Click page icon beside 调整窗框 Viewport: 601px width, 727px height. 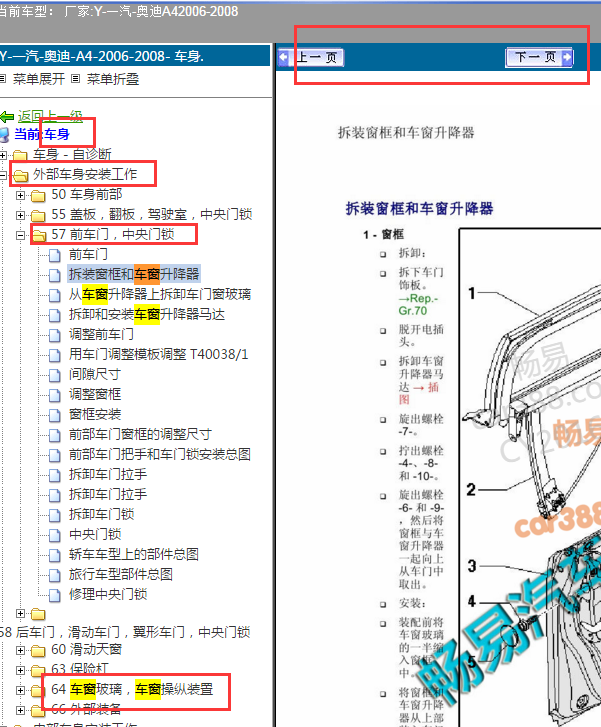coord(55,395)
